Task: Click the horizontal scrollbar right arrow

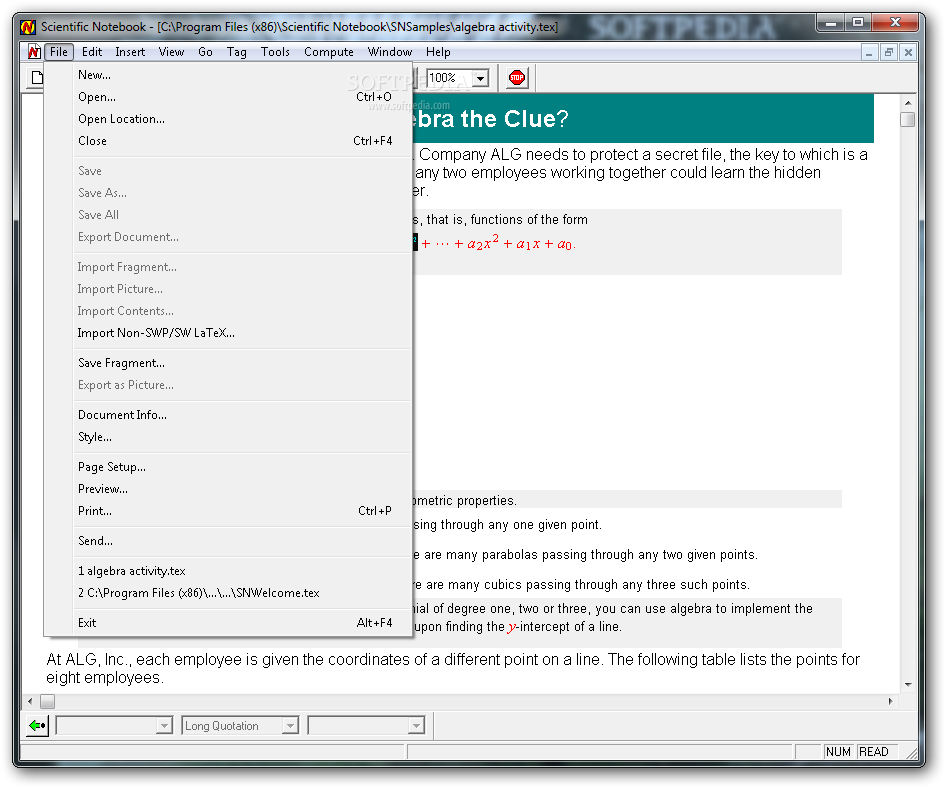Action: (x=890, y=701)
